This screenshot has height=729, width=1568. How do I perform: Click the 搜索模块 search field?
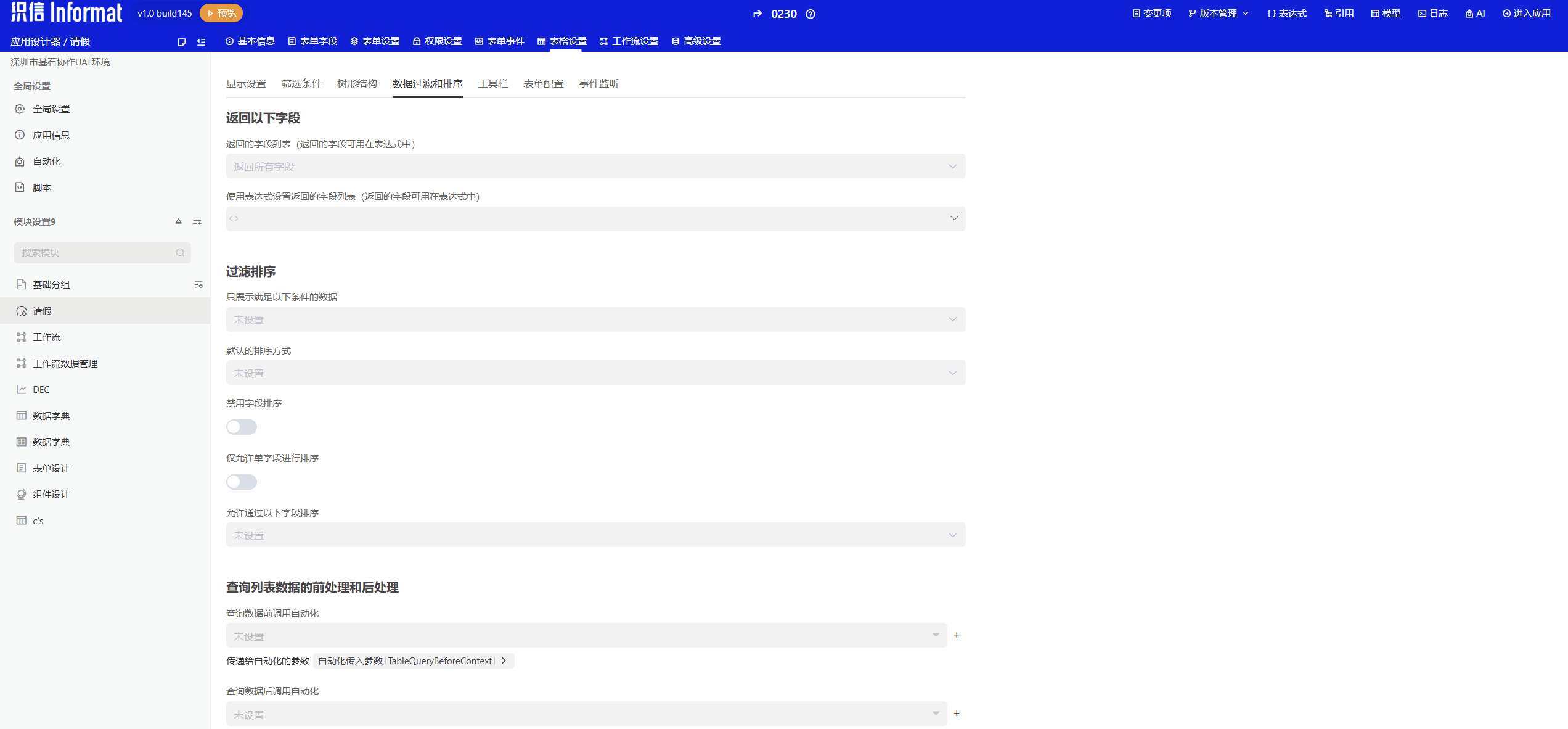click(x=99, y=253)
